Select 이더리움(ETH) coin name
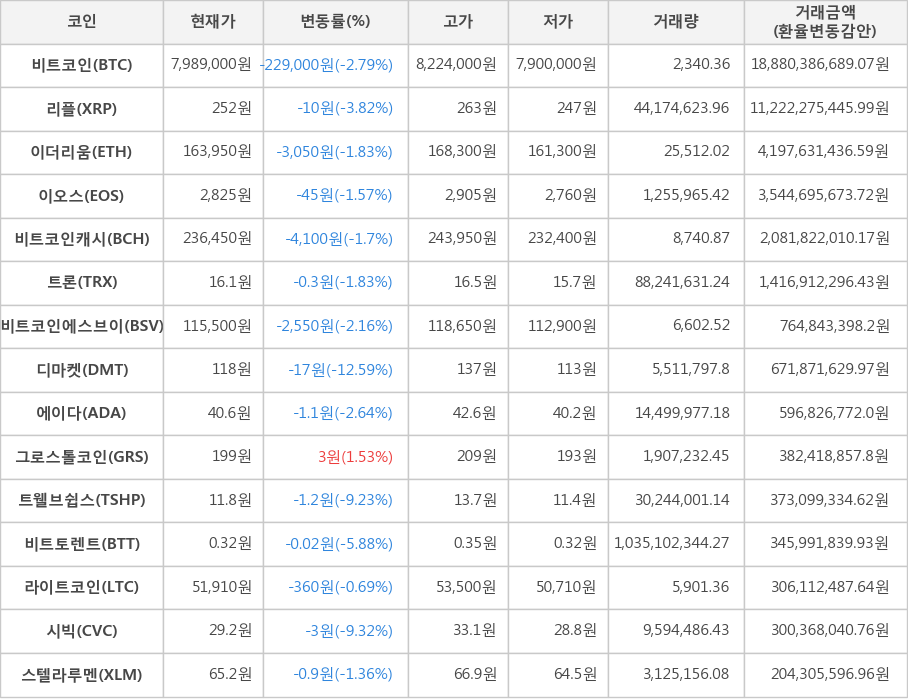The width and height of the screenshot is (908, 700). (82, 152)
